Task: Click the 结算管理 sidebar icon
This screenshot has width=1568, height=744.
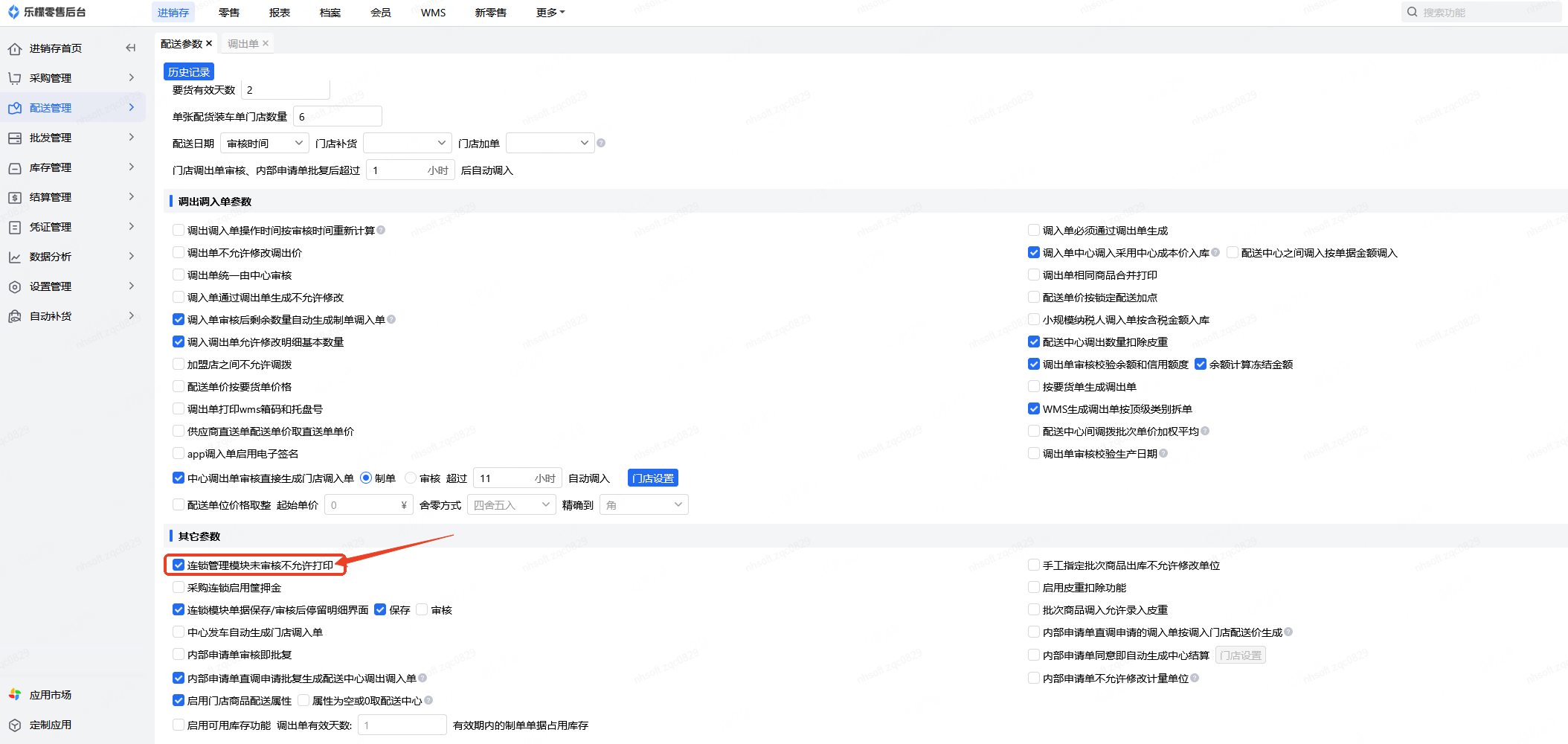Action: [x=15, y=197]
